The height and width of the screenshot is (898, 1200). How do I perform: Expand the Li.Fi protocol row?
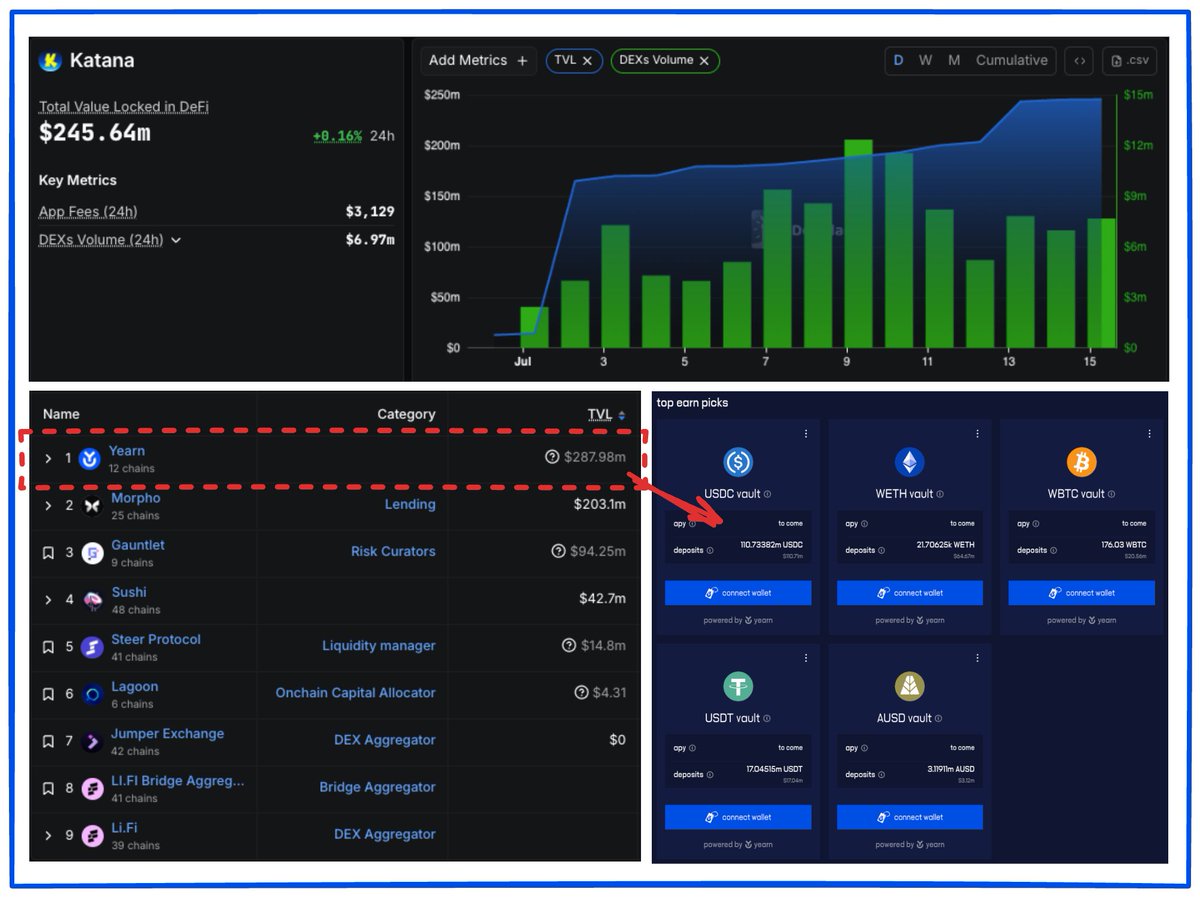(47, 835)
